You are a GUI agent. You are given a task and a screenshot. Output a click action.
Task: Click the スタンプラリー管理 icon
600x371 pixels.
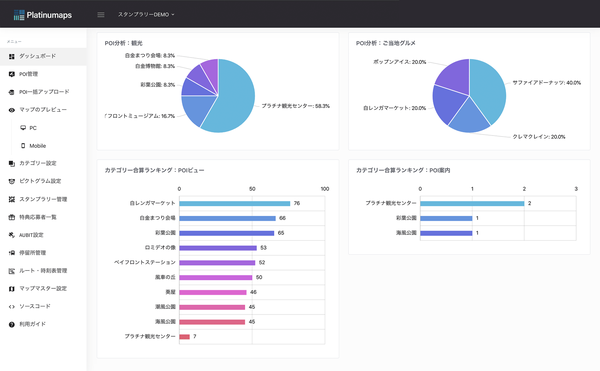11,199
